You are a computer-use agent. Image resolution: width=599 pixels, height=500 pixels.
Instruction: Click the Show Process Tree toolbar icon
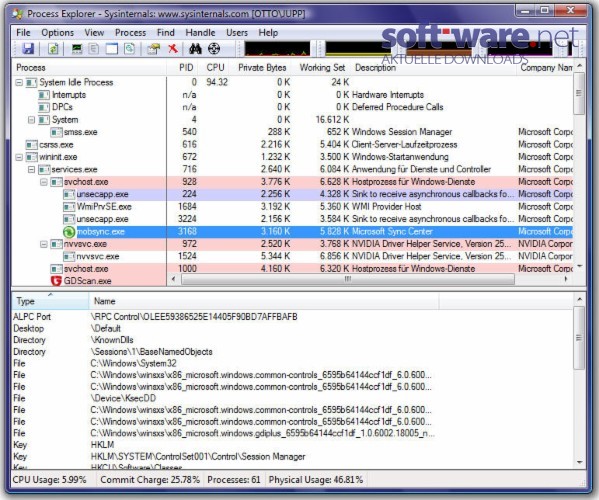(x=94, y=49)
